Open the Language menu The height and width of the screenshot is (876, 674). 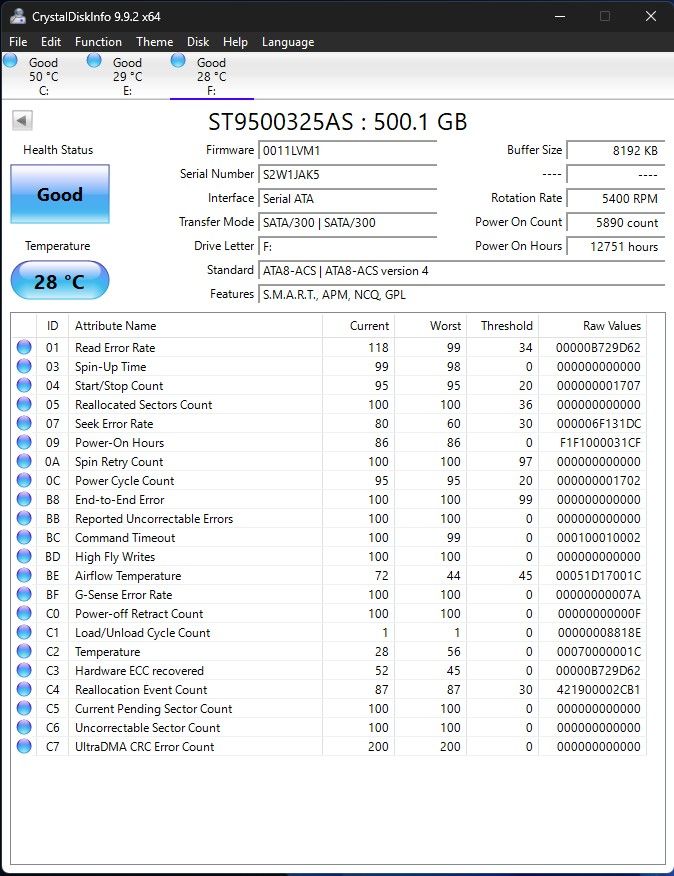(x=288, y=42)
